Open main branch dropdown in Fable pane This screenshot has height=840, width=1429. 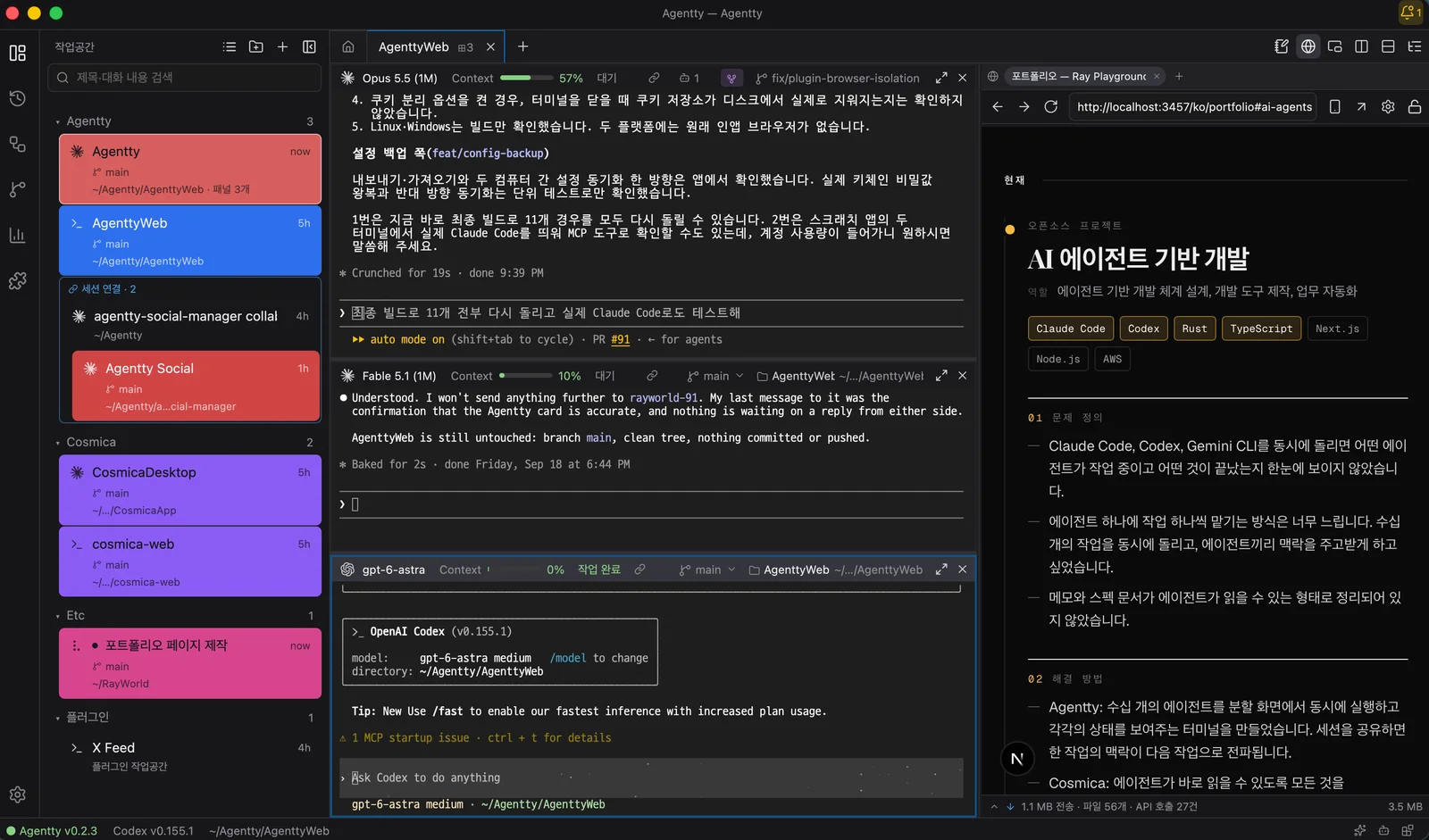tap(715, 376)
